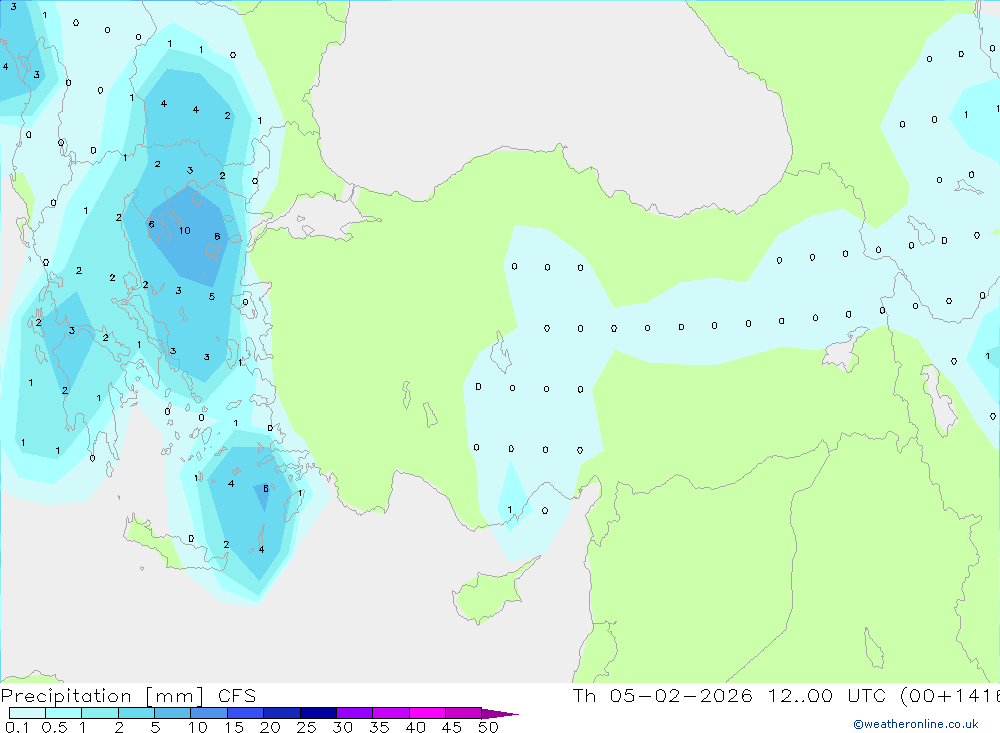Viewport: 1000px width, 733px height.
Task: Click the legend scale label "20"
Action: tap(270, 727)
